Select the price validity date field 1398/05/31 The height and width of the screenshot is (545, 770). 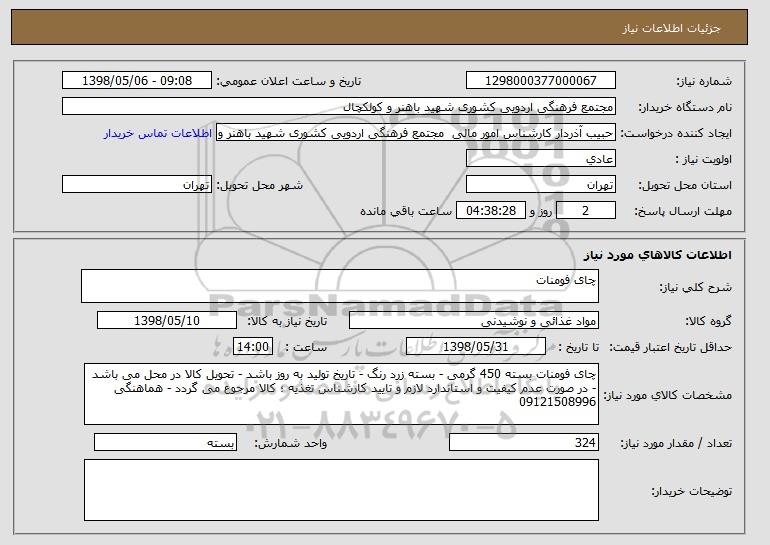click(476, 347)
